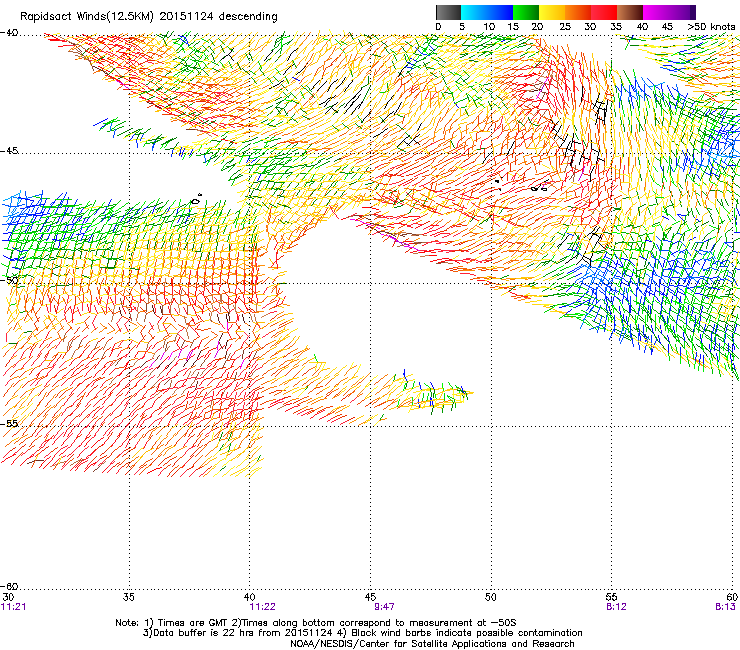Image resolution: width=740 pixels, height=650 pixels.
Task: Select the yellow 20-25 knots color bar segment
Action: coord(552,12)
